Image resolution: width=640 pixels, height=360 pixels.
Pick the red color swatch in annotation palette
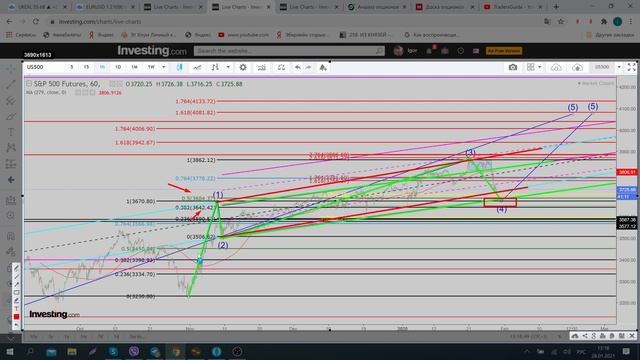(x=16, y=317)
